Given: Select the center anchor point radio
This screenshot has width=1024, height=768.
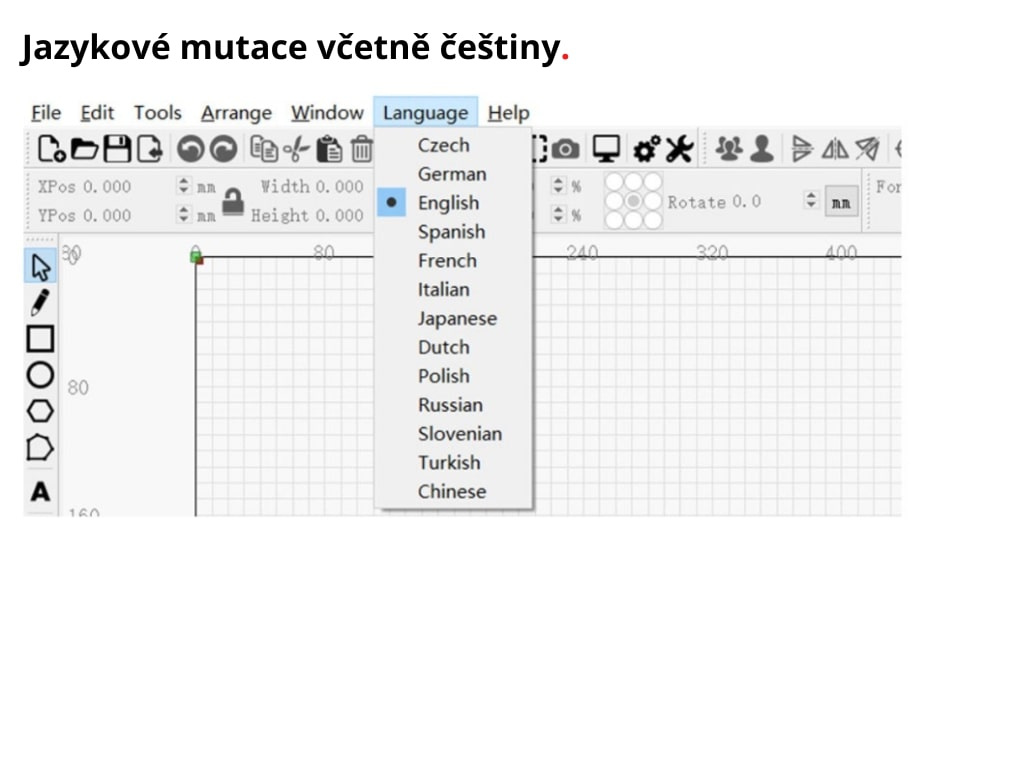Looking at the screenshot, I should pos(633,201).
